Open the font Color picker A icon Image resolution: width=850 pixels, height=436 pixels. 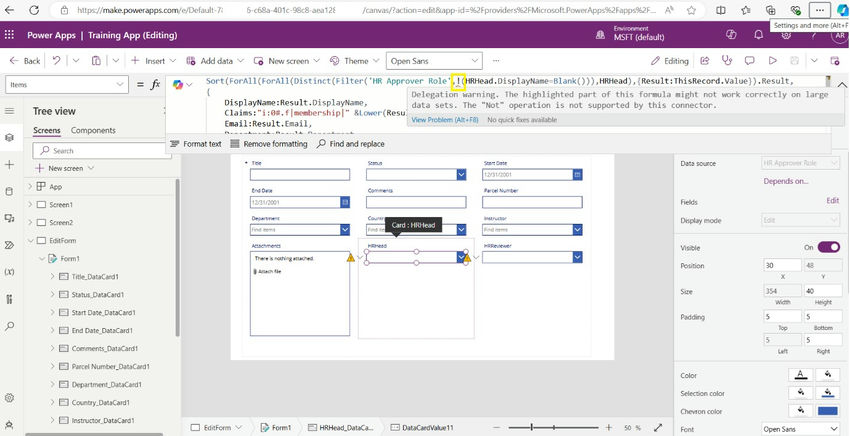800,375
